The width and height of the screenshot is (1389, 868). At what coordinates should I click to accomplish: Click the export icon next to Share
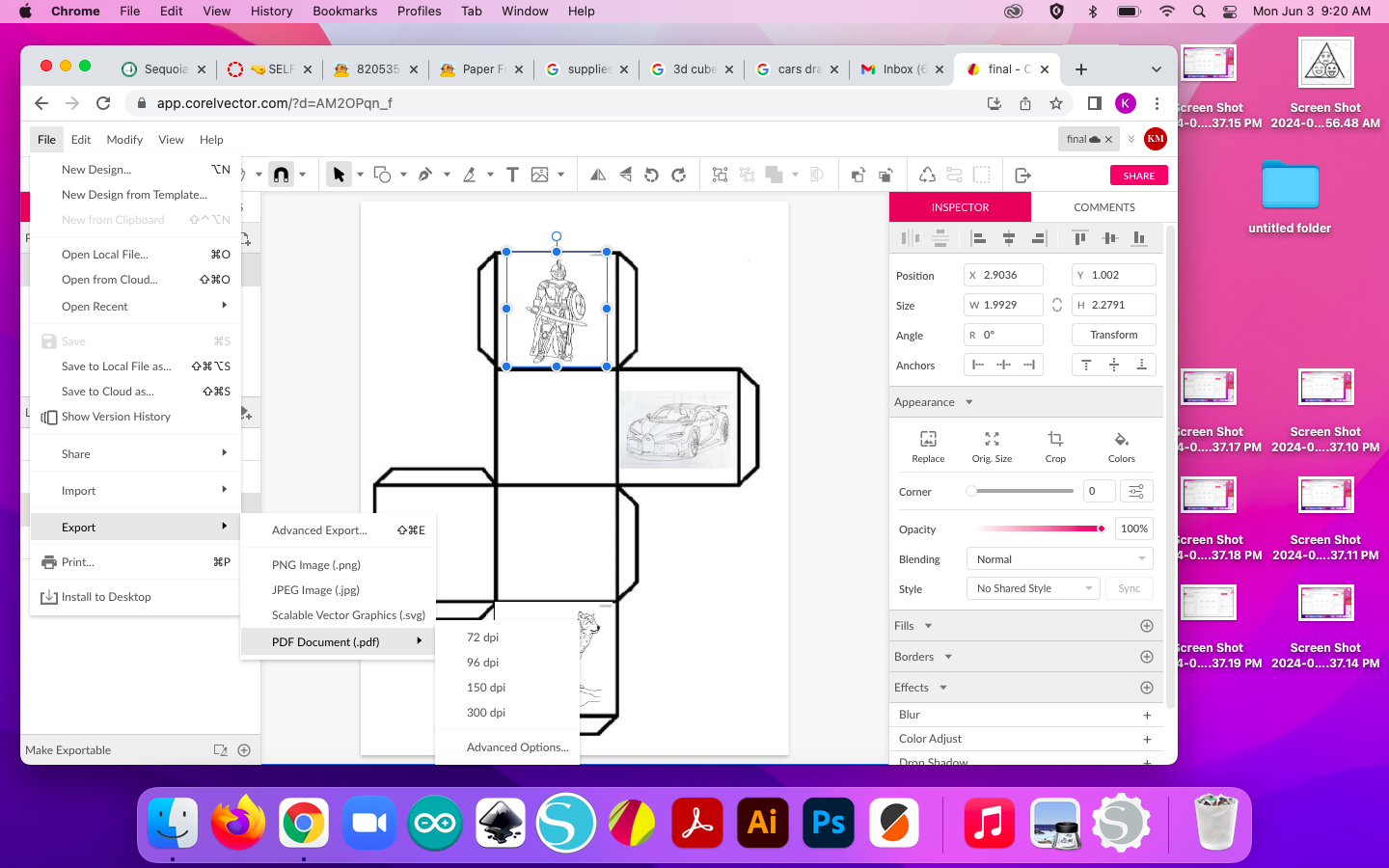coord(1023,175)
